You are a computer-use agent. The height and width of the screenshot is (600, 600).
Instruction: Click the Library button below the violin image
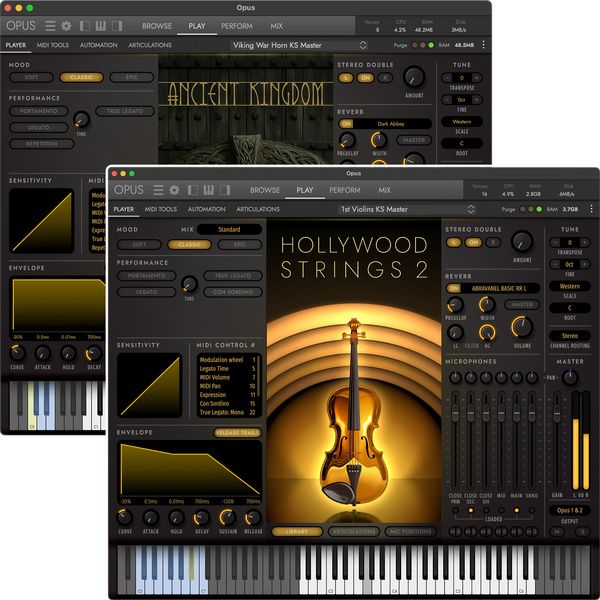pyautogui.click(x=297, y=532)
